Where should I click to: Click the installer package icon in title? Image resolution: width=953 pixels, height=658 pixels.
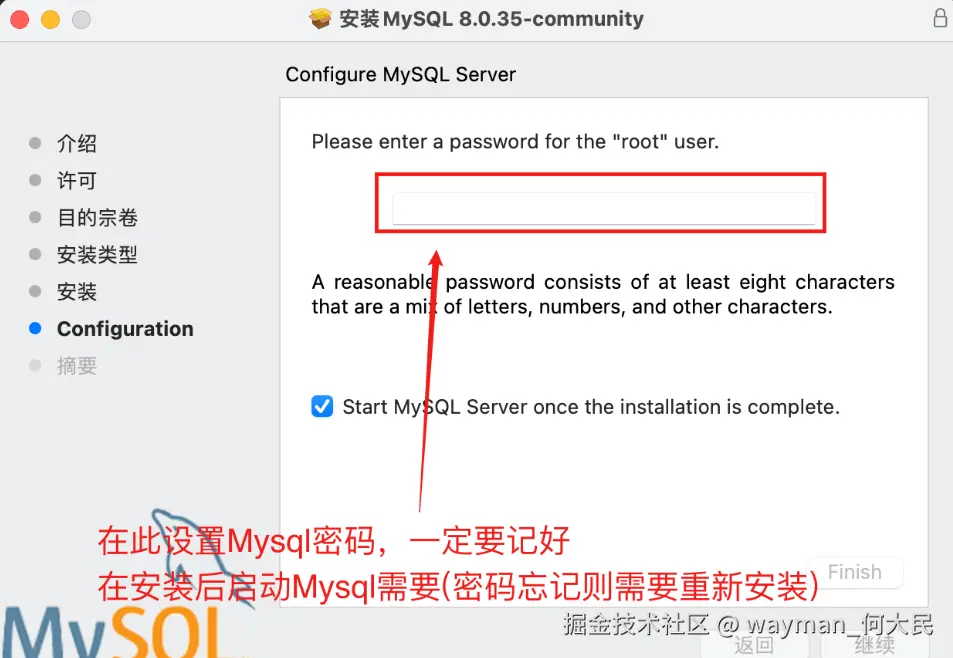(x=320, y=19)
